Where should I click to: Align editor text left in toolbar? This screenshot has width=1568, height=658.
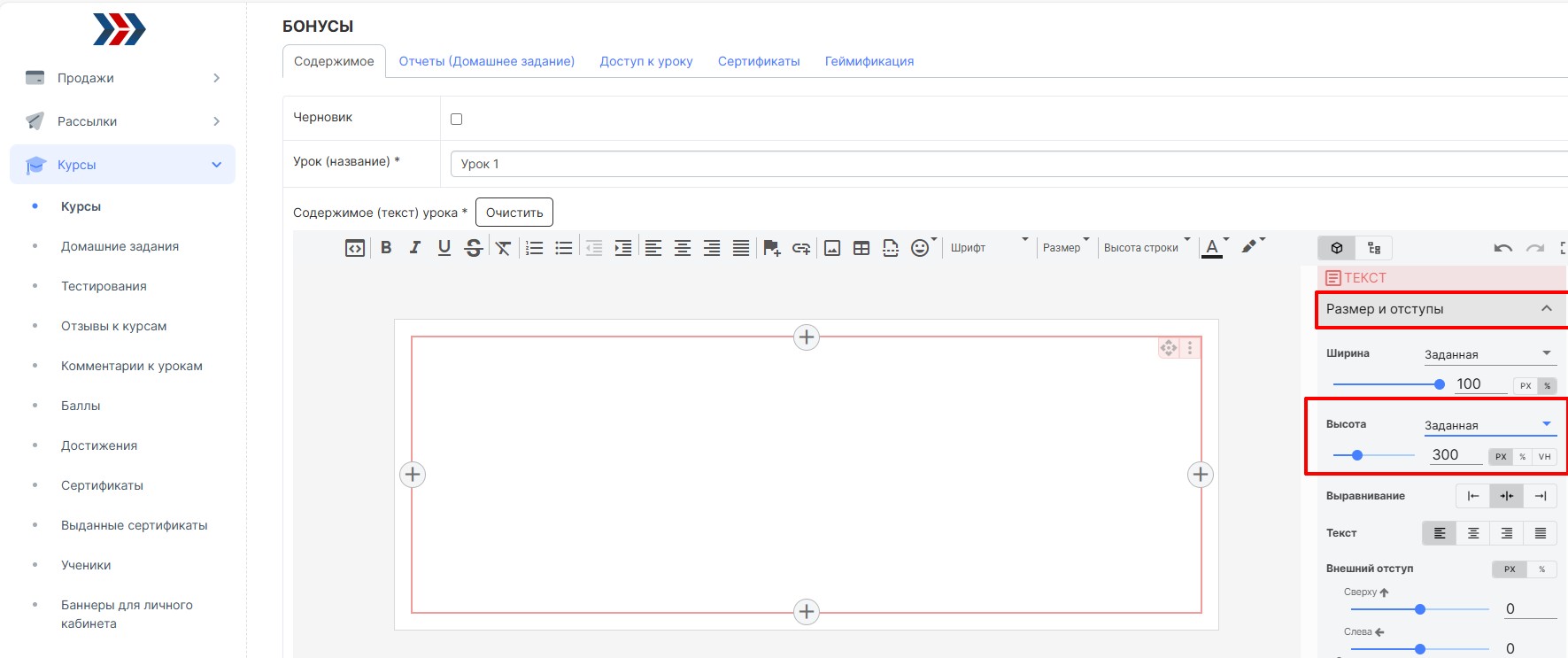coord(653,248)
